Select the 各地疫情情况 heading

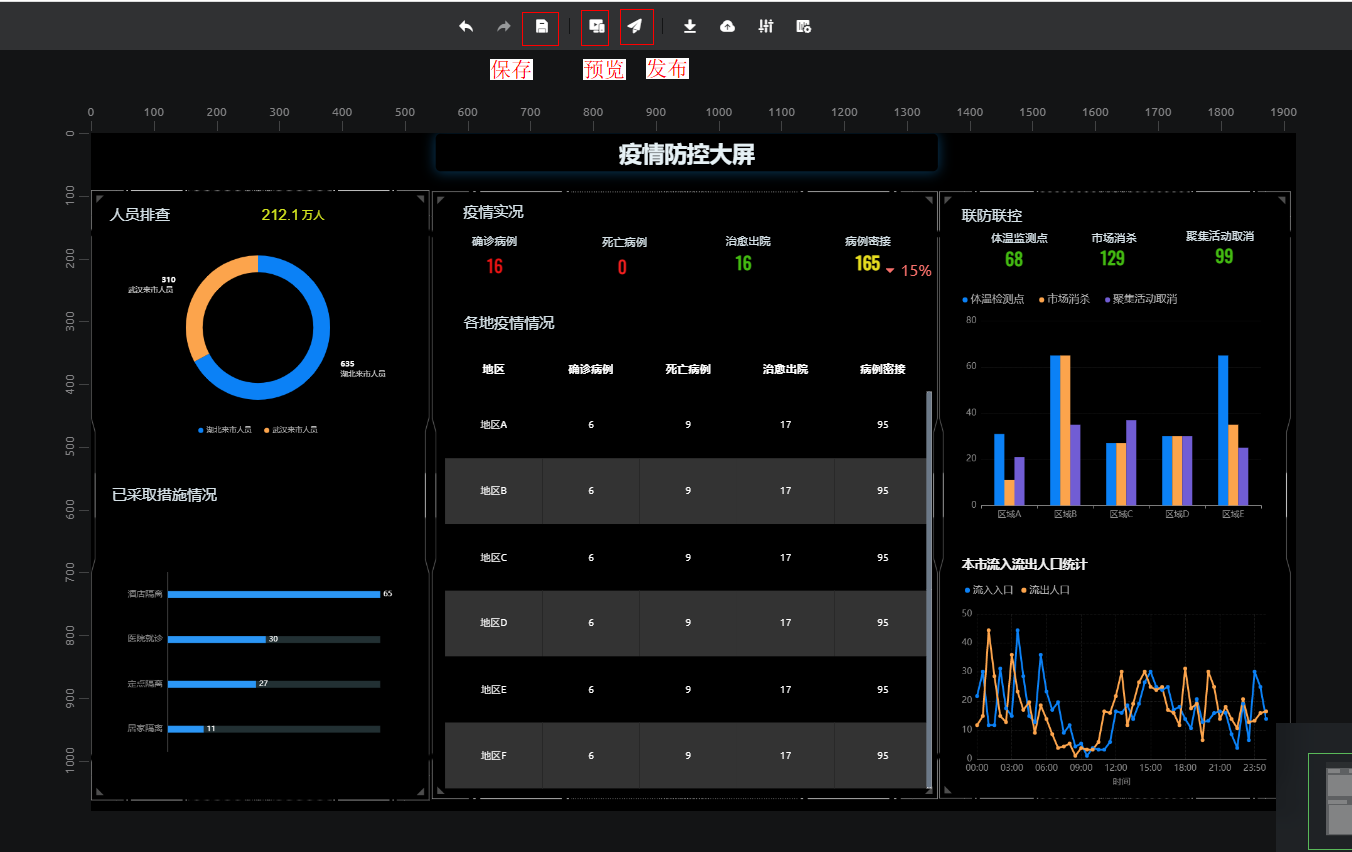(509, 323)
